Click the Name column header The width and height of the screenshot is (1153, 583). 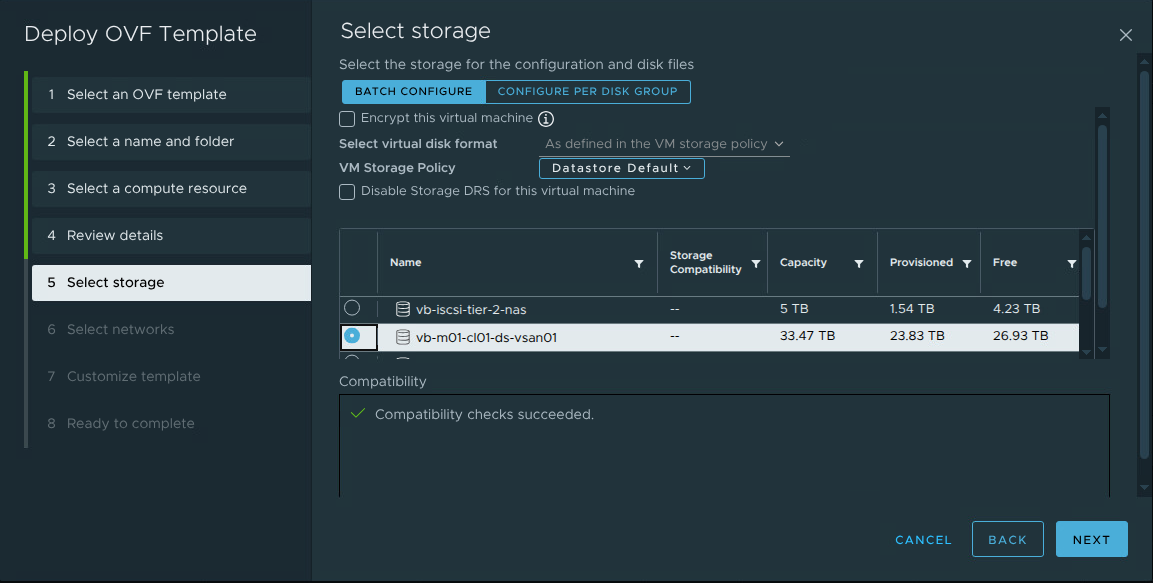click(406, 262)
